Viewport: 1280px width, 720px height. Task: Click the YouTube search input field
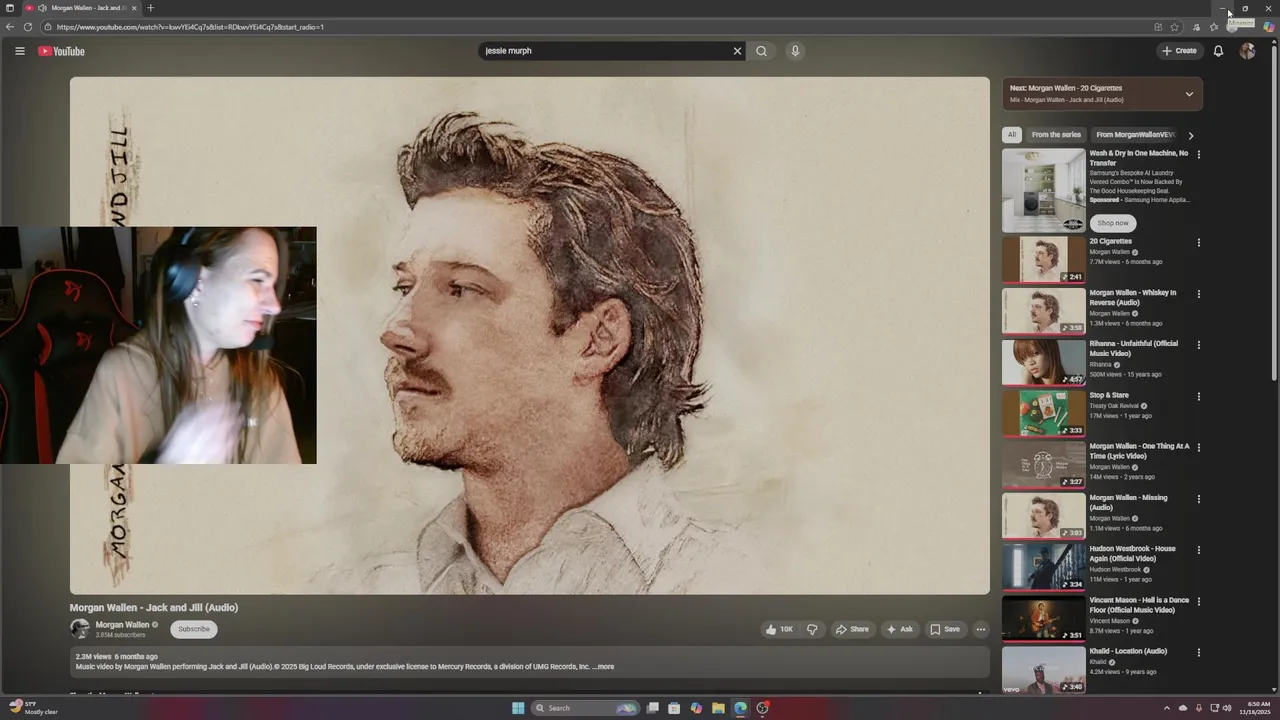pyautogui.click(x=605, y=51)
